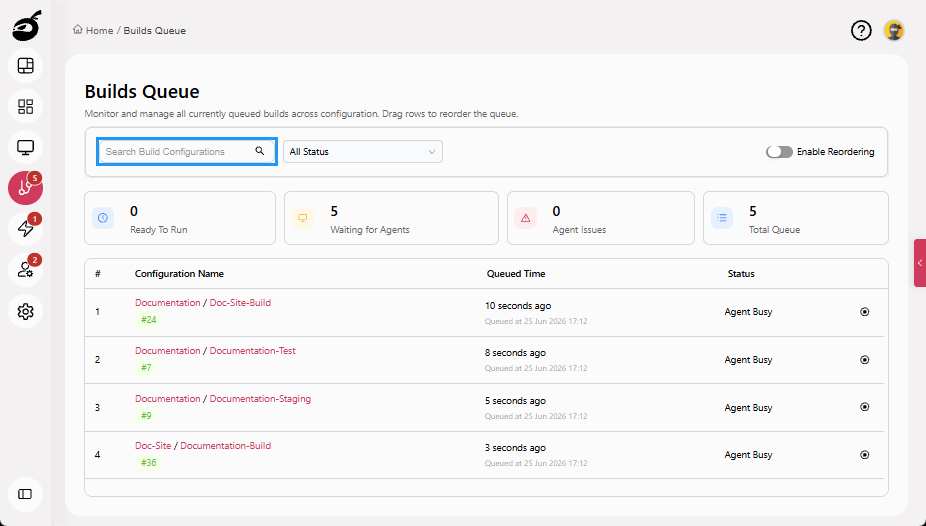The image size is (926, 526).
Task: Click Agent Busy status for Doc-Site-Build
Action: pyautogui.click(x=748, y=312)
